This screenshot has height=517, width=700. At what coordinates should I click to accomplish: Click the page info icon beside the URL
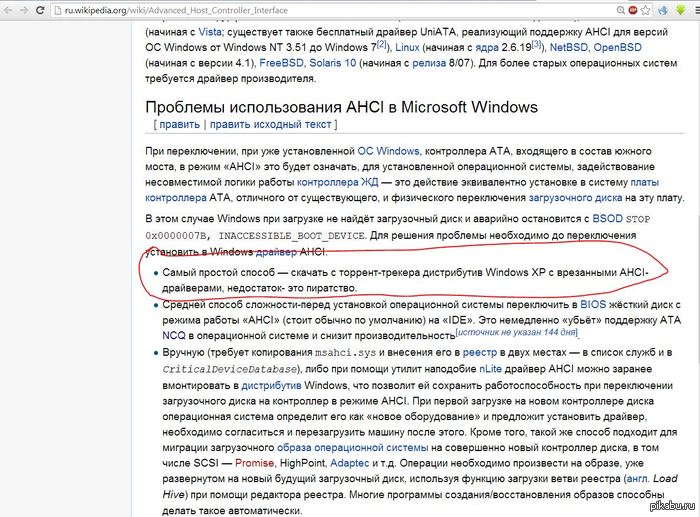(x=57, y=10)
